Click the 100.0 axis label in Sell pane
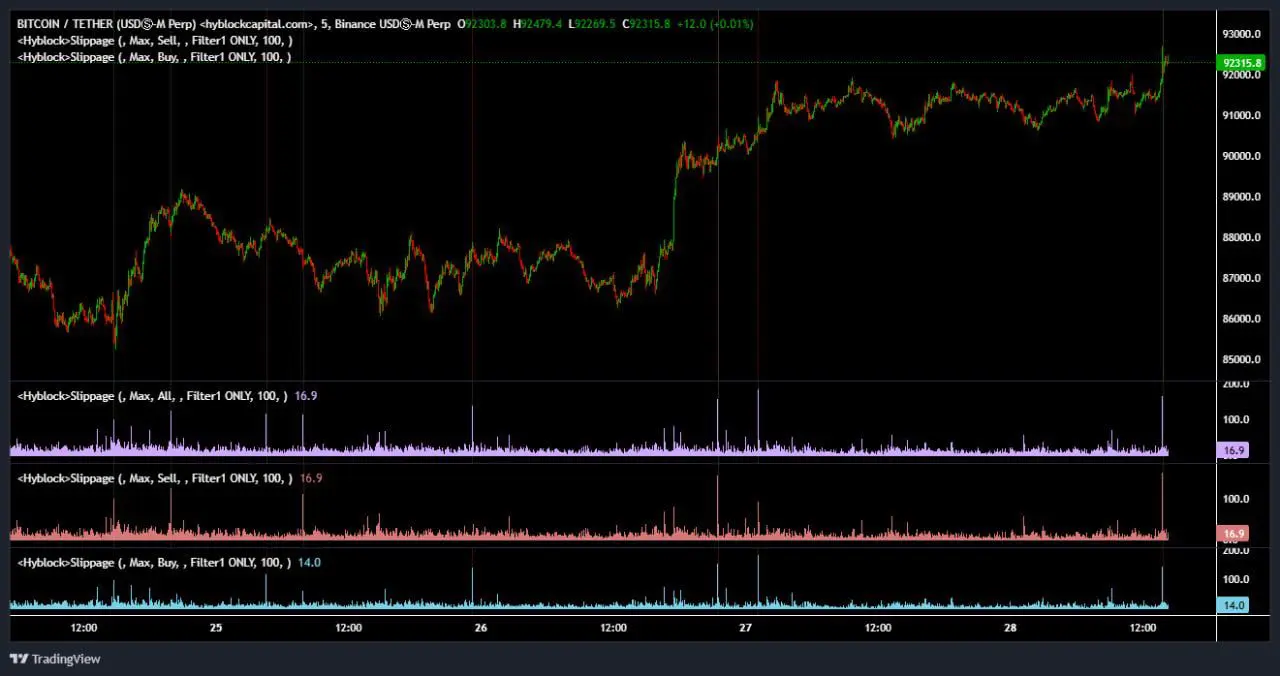 1236,499
